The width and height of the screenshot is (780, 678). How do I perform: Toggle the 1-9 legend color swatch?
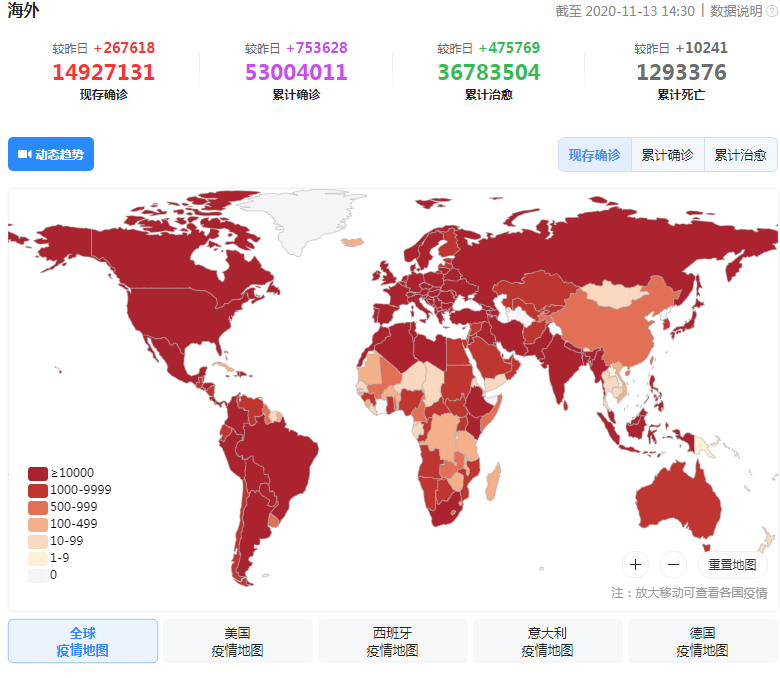tap(38, 558)
